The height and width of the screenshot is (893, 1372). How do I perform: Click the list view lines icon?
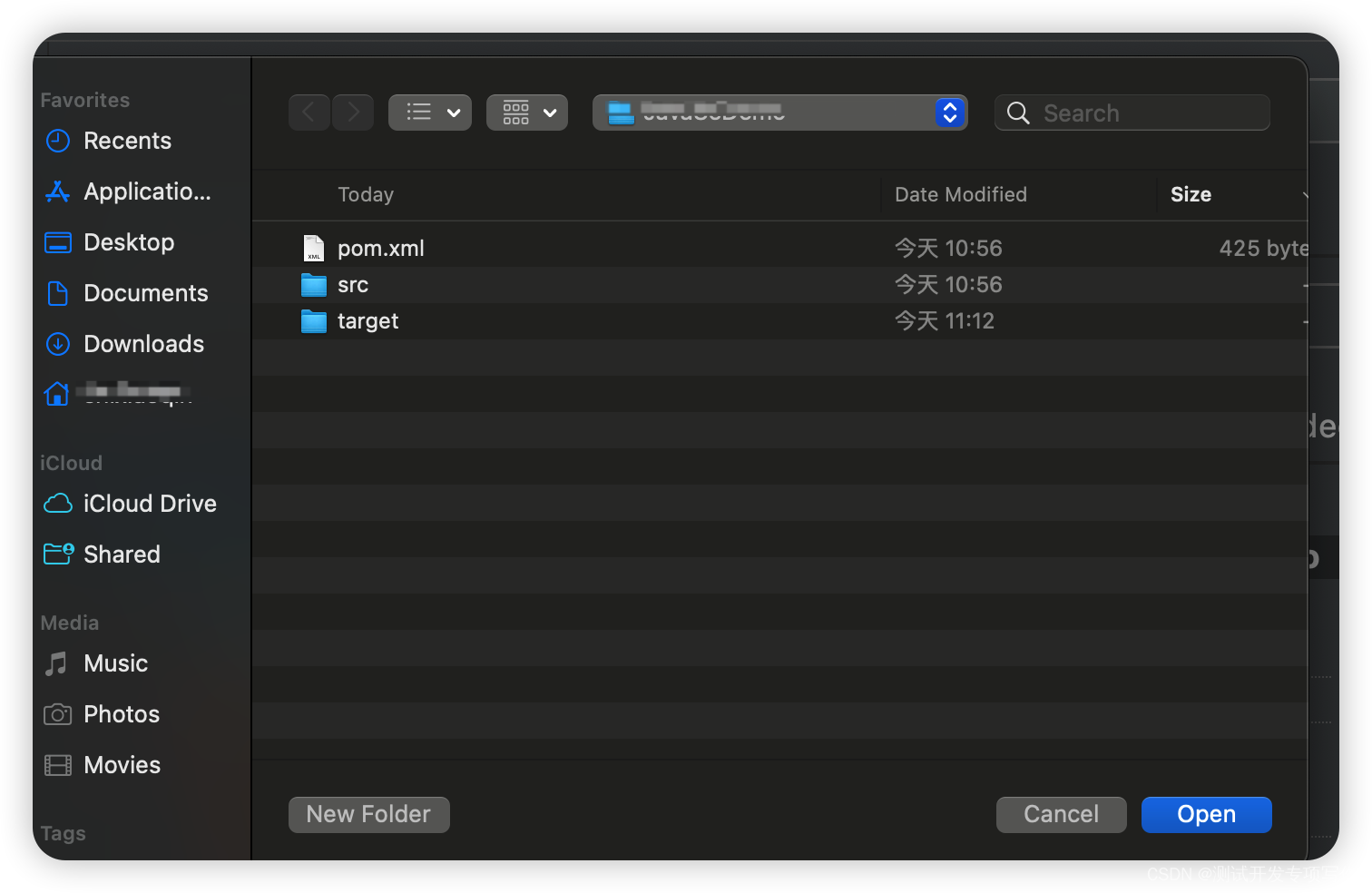418,112
